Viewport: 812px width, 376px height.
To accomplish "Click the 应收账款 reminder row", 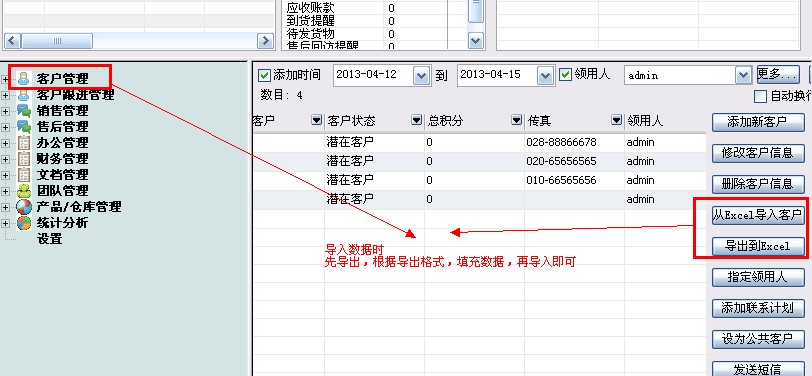I will coord(366,8).
